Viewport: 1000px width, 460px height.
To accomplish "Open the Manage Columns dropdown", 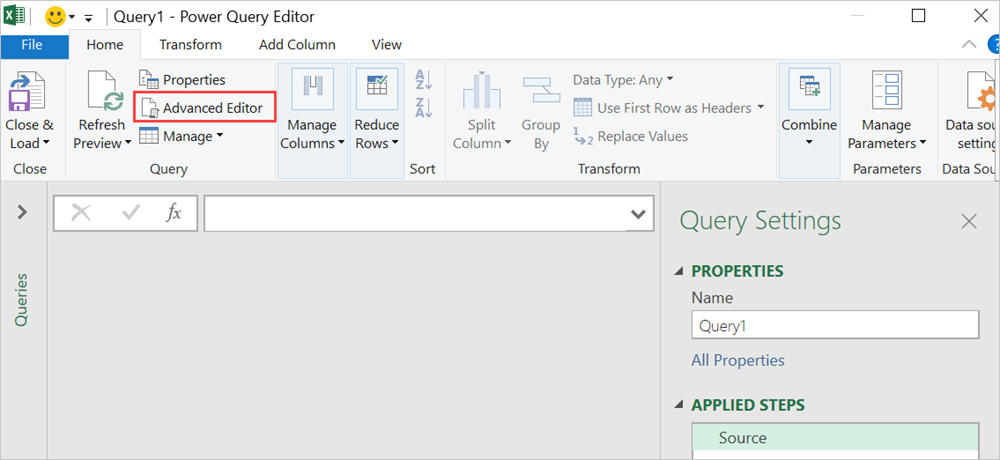I will tap(311, 110).
